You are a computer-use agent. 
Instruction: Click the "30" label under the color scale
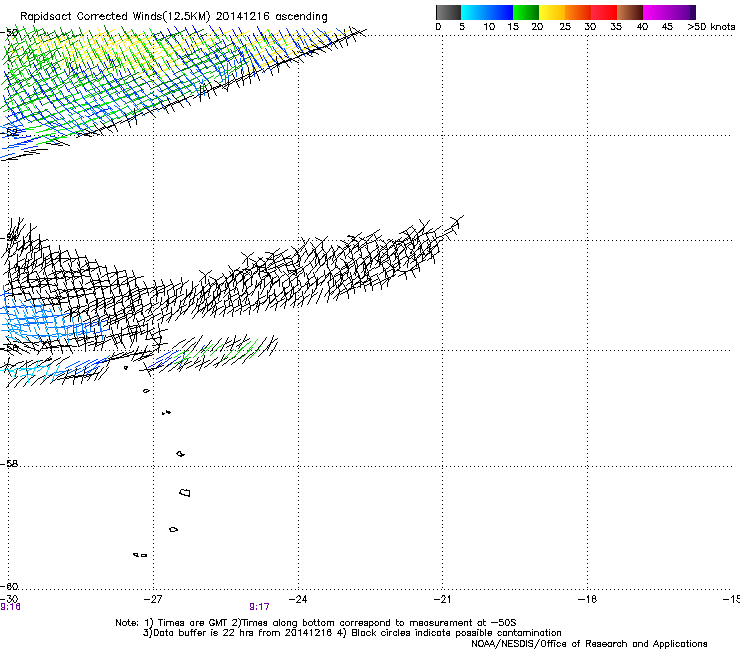click(590, 27)
